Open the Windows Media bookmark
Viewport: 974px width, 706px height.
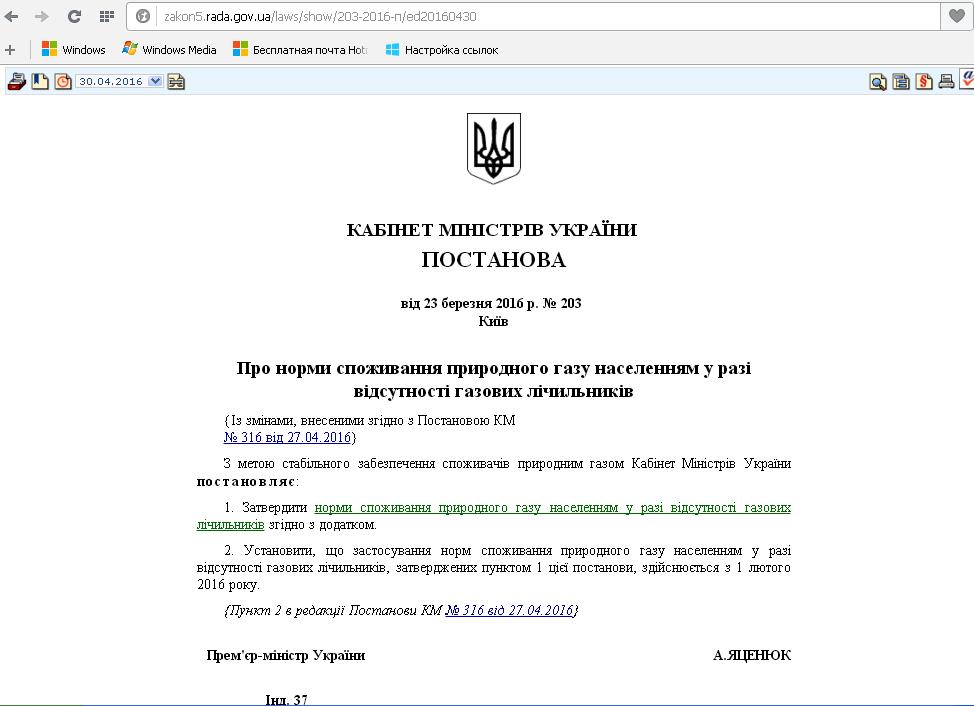tap(169, 49)
